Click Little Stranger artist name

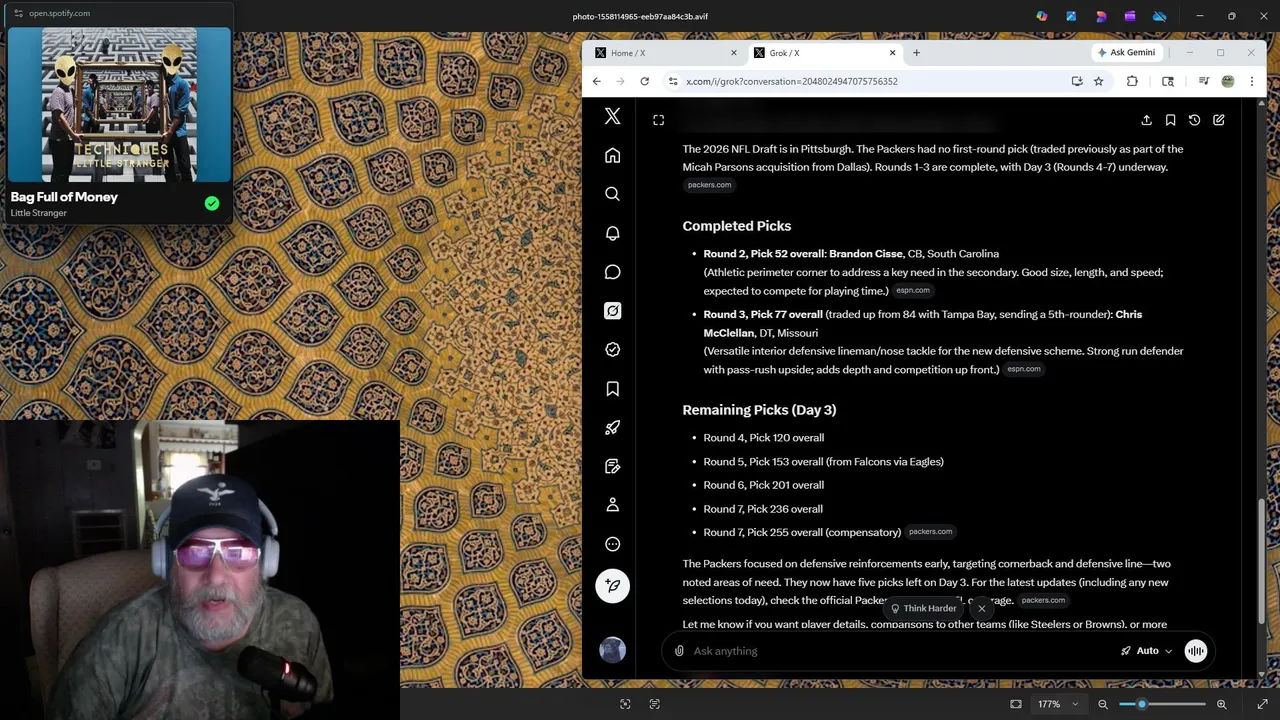[x=39, y=213]
